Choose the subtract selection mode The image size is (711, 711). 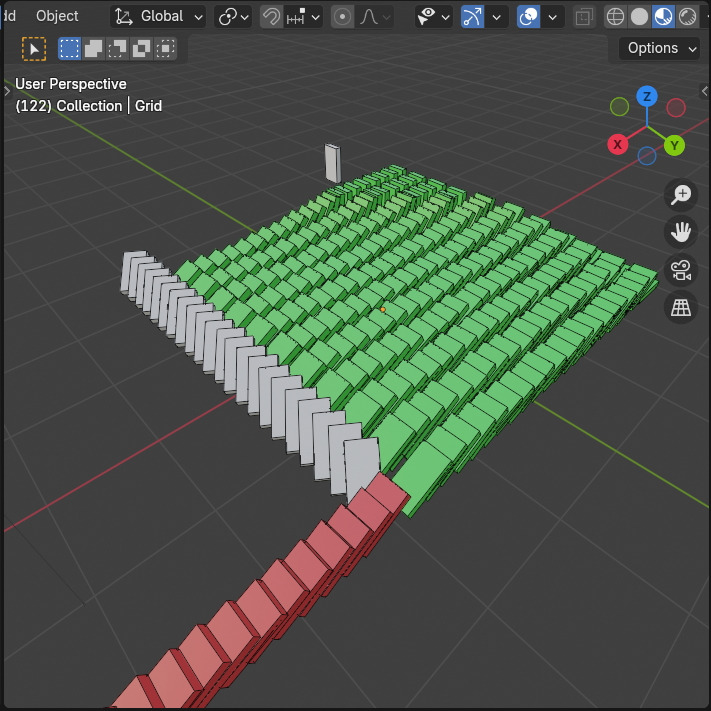tap(117, 49)
